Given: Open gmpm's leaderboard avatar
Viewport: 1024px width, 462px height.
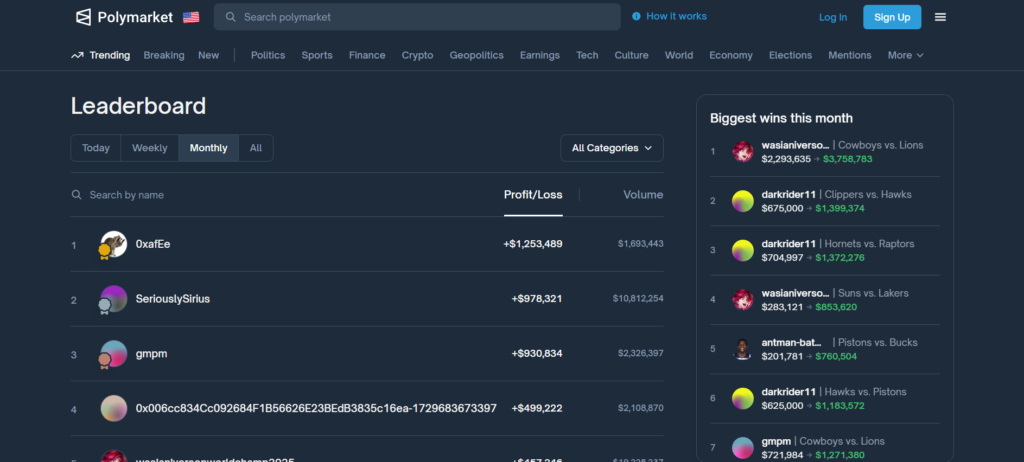Looking at the screenshot, I should pyautogui.click(x=113, y=354).
